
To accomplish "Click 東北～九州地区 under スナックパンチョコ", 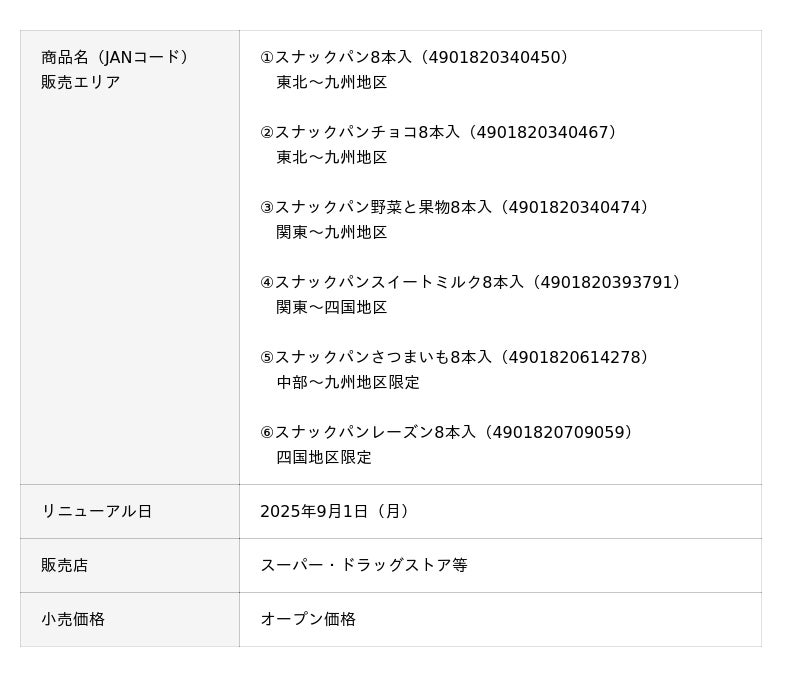I will tap(332, 157).
